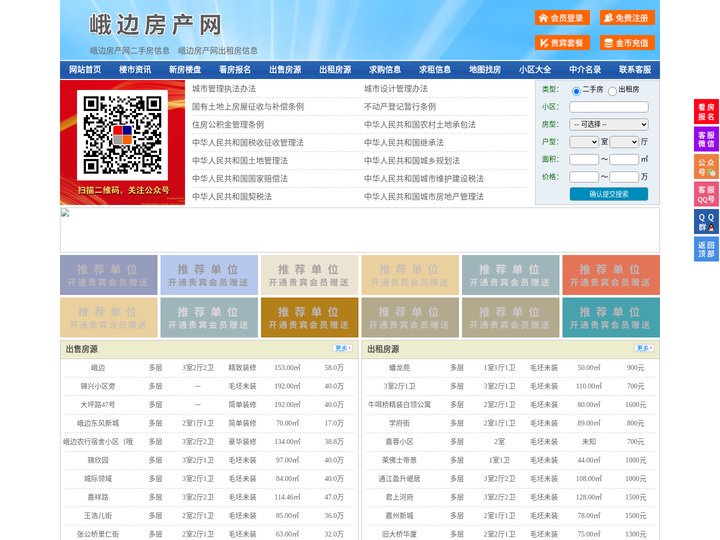Click the 小区 name input field

(x=609, y=107)
